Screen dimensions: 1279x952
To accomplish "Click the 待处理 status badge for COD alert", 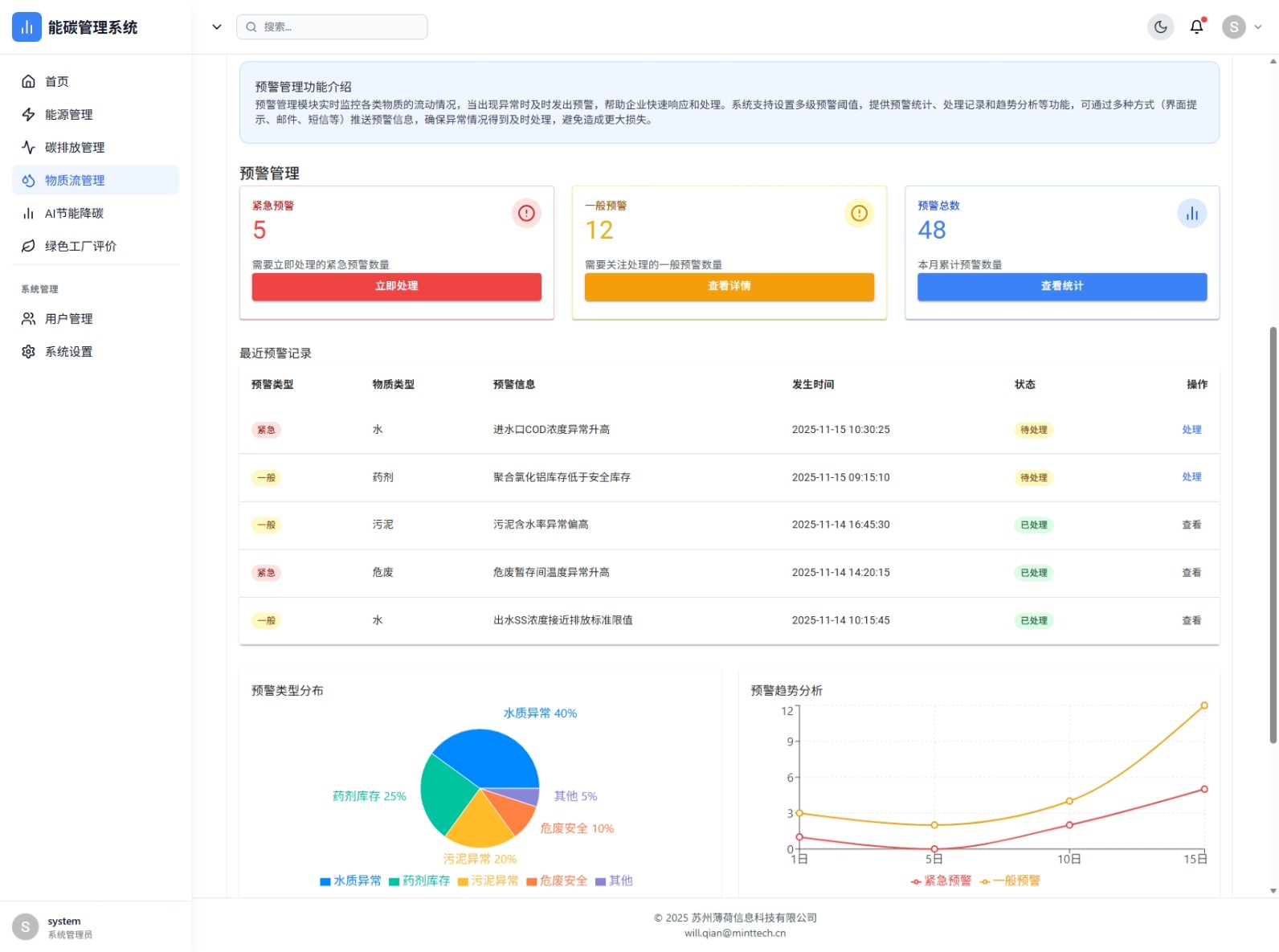I will click(x=1034, y=430).
